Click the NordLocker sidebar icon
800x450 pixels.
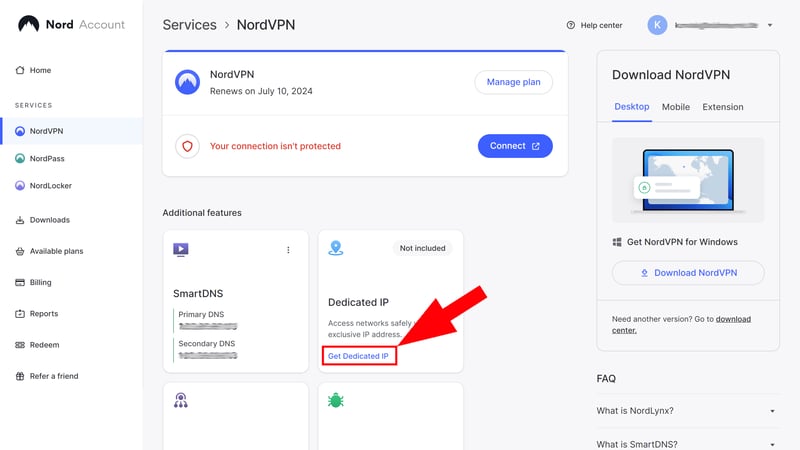pos(20,186)
